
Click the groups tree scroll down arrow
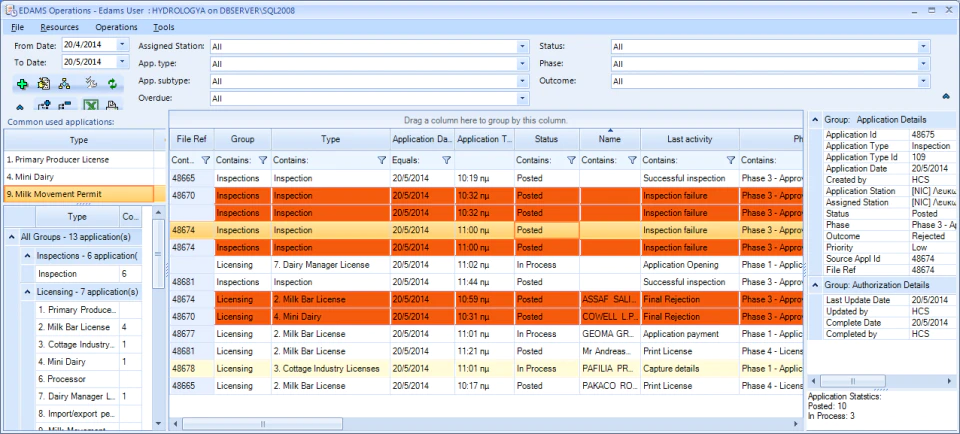159,423
